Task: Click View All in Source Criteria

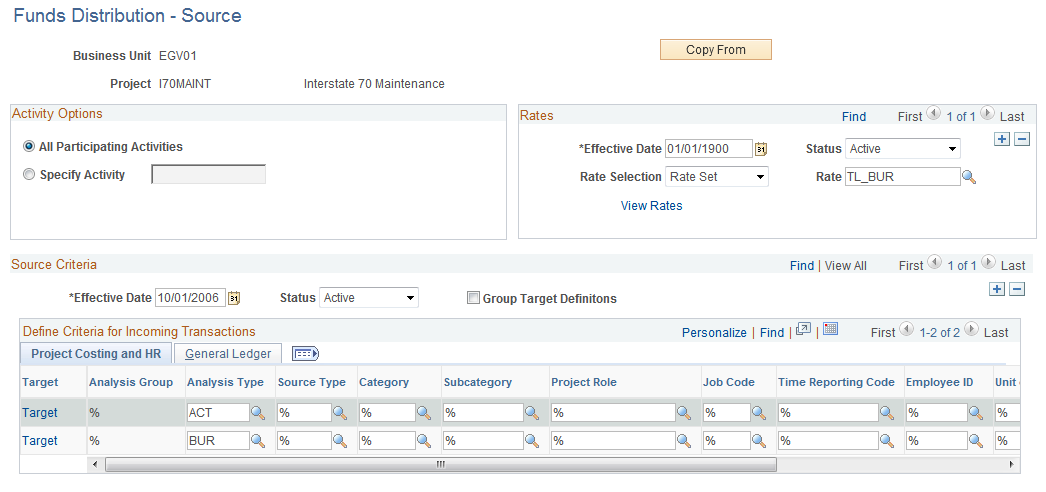Action: pos(846,265)
